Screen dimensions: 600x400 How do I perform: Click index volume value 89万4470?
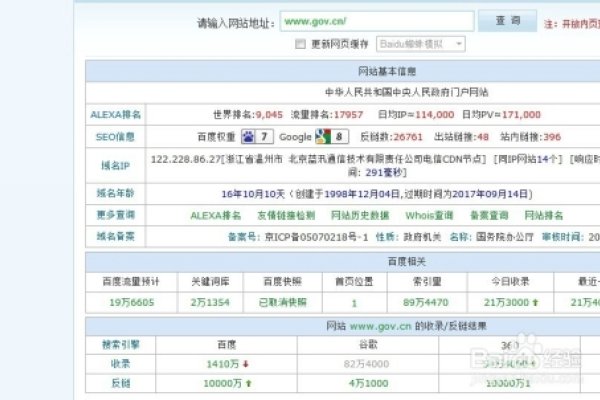[x=426, y=302]
